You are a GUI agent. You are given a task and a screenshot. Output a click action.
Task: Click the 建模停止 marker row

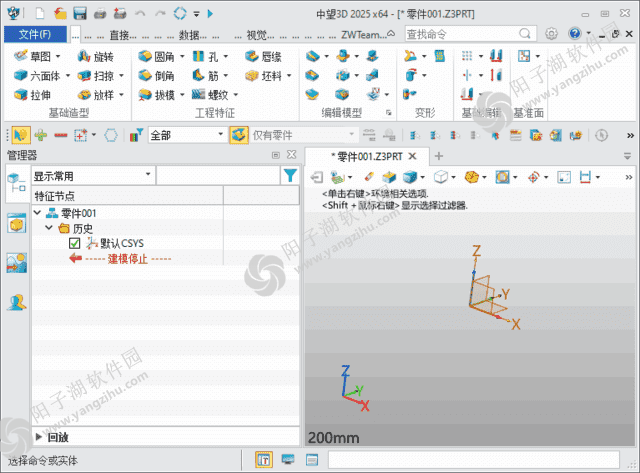click(x=121, y=259)
